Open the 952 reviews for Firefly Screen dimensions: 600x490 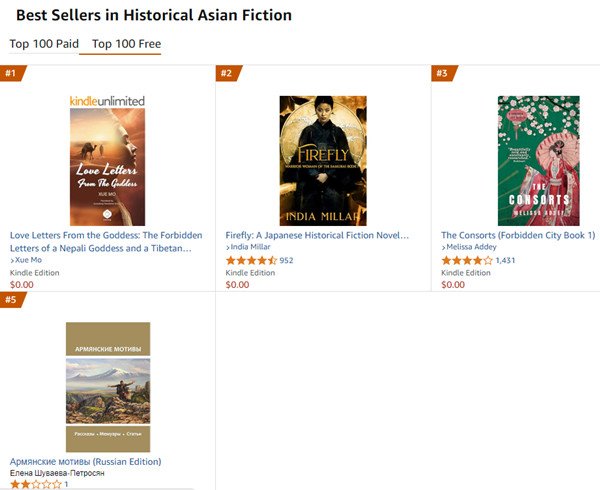286,260
